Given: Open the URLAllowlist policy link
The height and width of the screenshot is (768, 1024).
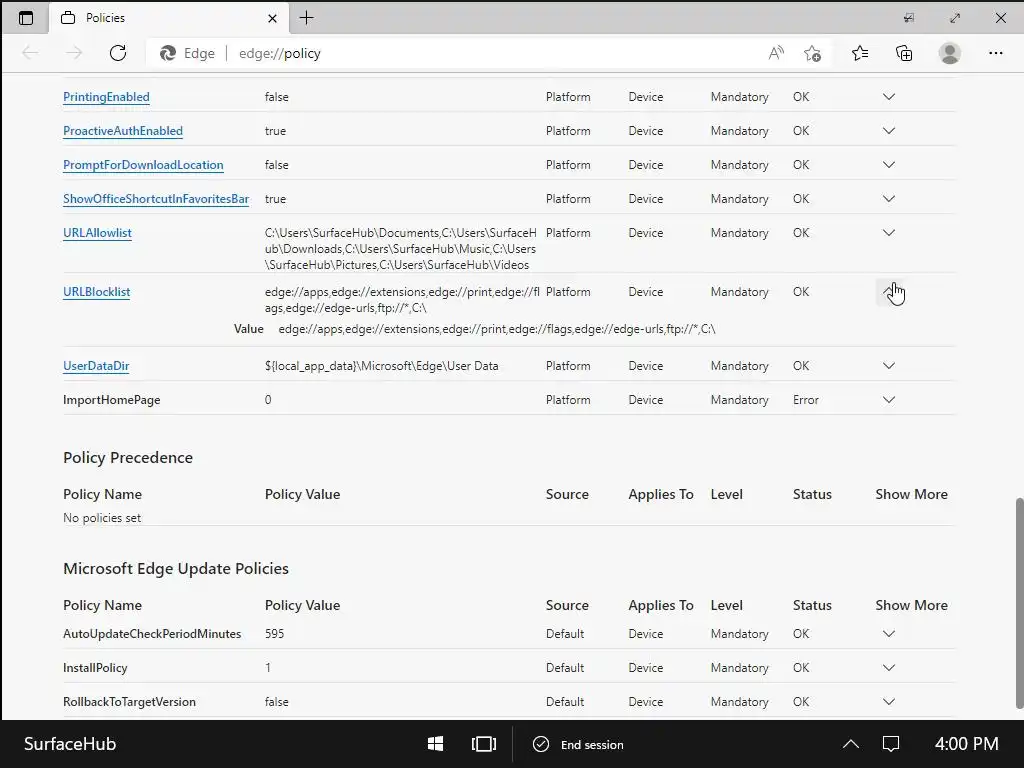Looking at the screenshot, I should tap(97, 232).
